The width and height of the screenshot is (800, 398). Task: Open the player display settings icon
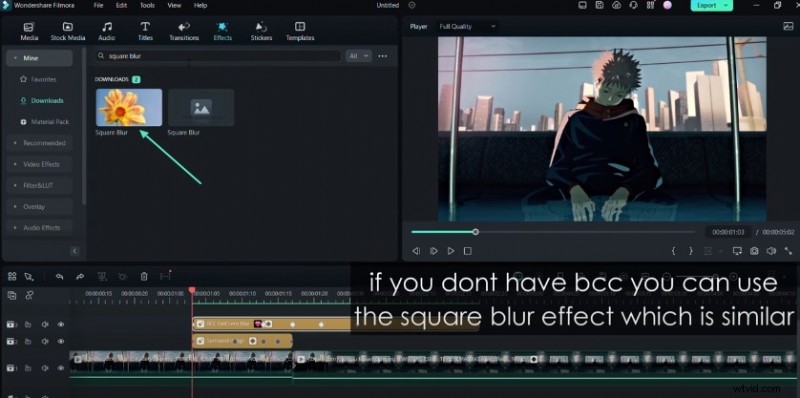[x=737, y=251]
